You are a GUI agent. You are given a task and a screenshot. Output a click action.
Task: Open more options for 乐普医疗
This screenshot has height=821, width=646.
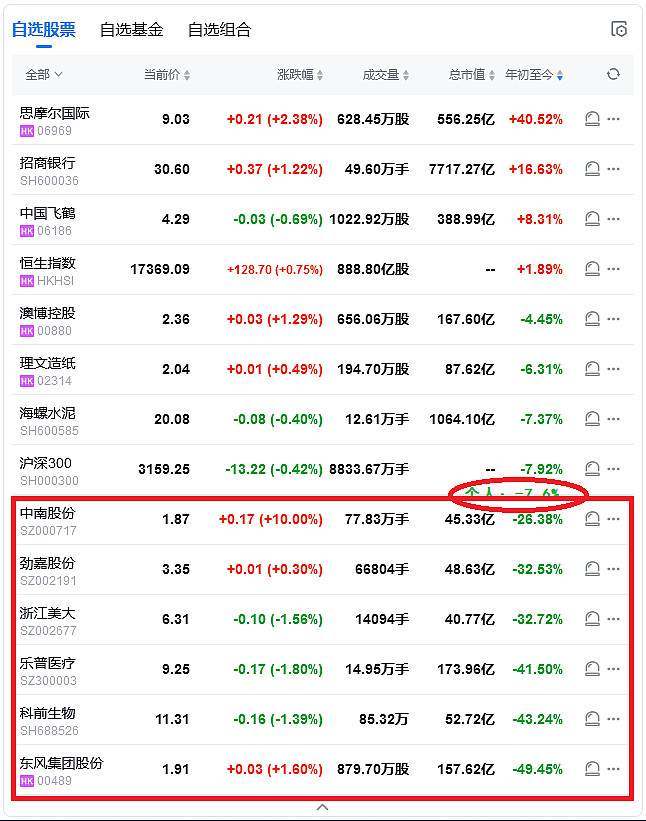pos(614,669)
